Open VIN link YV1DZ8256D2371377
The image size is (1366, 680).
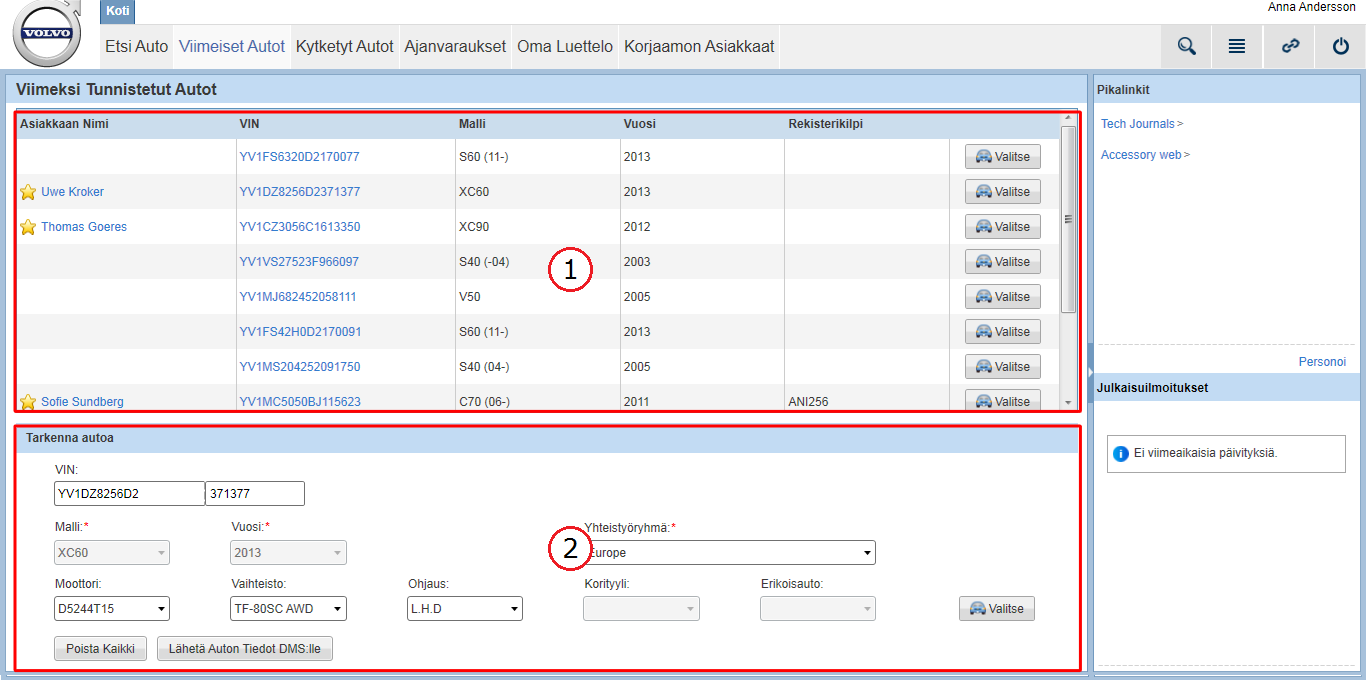coord(299,192)
